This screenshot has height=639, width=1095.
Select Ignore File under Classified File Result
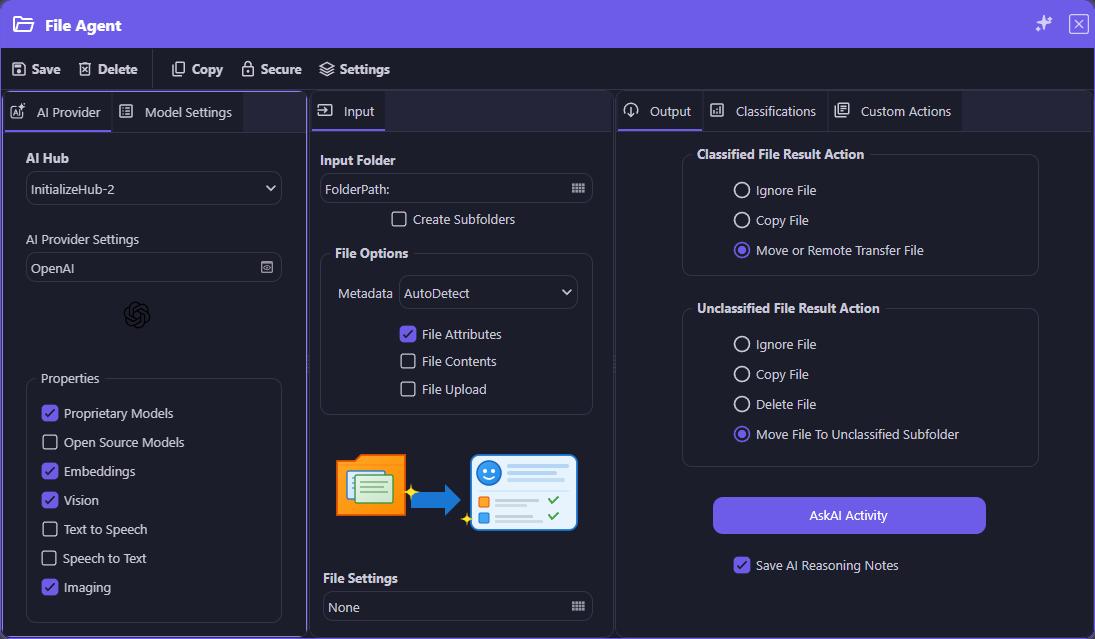click(x=742, y=190)
